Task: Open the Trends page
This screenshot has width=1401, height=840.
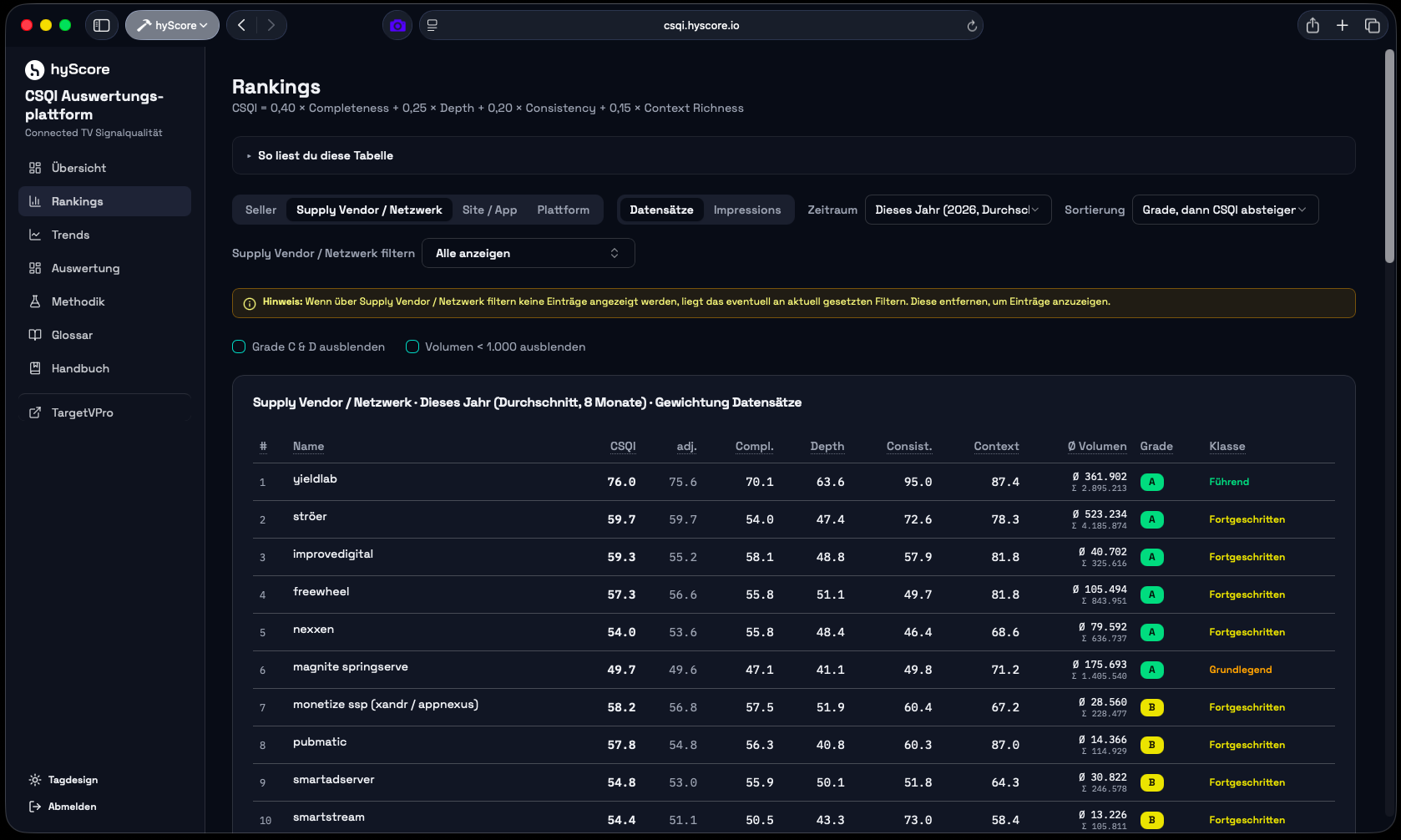Action: click(x=104, y=235)
